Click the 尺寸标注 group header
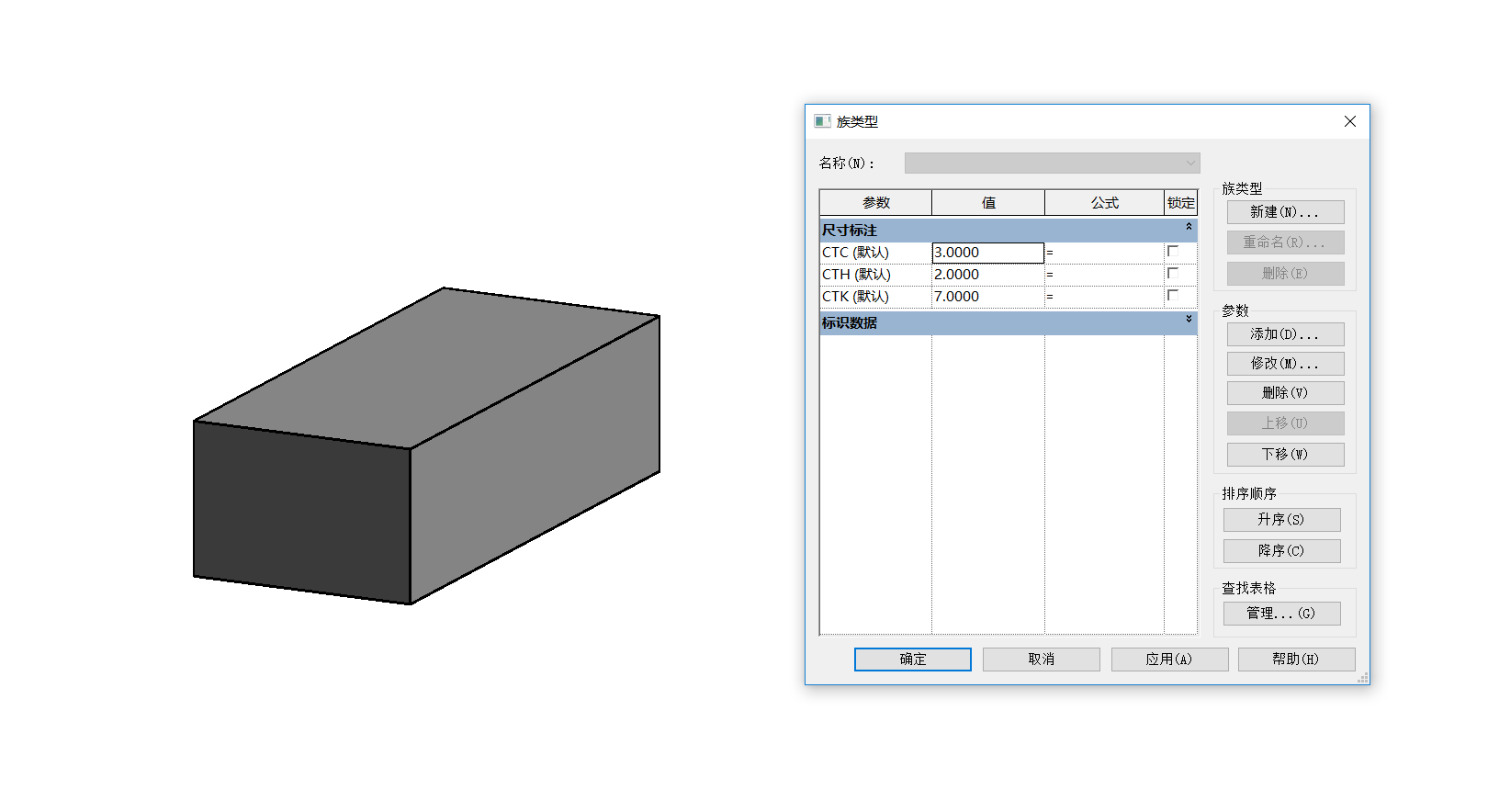The height and width of the screenshot is (812, 1488). [1008, 231]
